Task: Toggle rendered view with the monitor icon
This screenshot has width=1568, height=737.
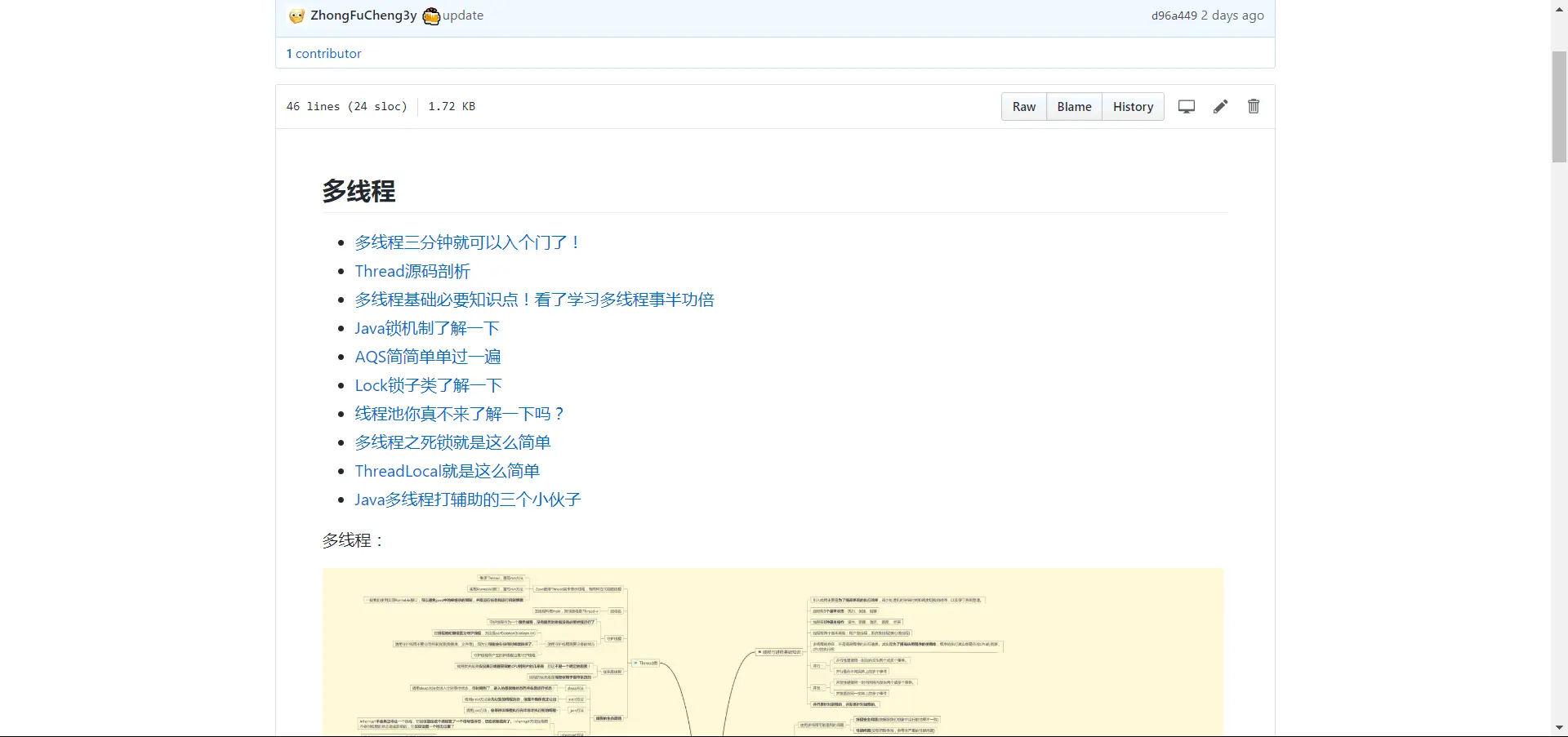Action: click(x=1186, y=106)
